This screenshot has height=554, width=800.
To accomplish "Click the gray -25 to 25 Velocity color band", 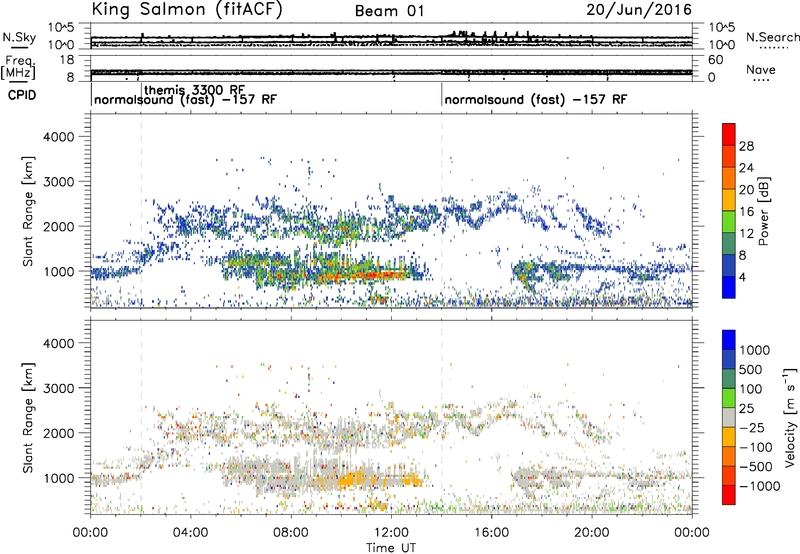I will pyautogui.click(x=729, y=417).
